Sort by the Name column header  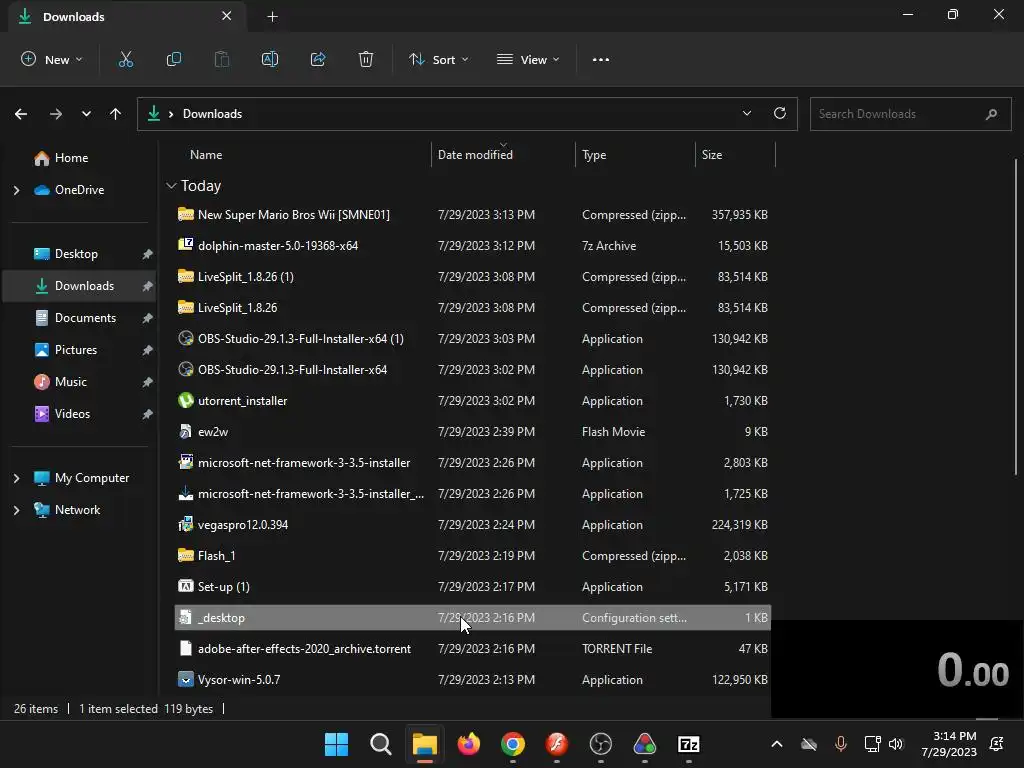point(206,155)
